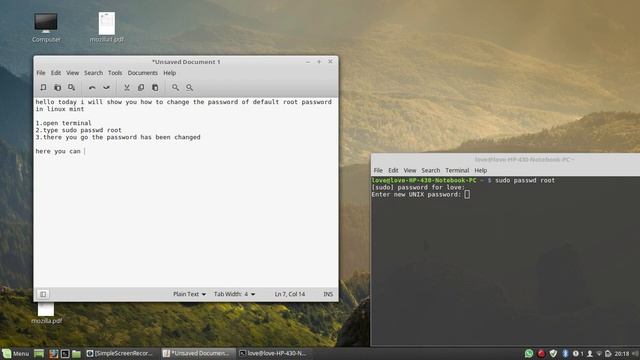Viewport: 640px width, 360px height.
Task: Open the Wi-Fi network tray icon
Action: [x=599, y=353]
